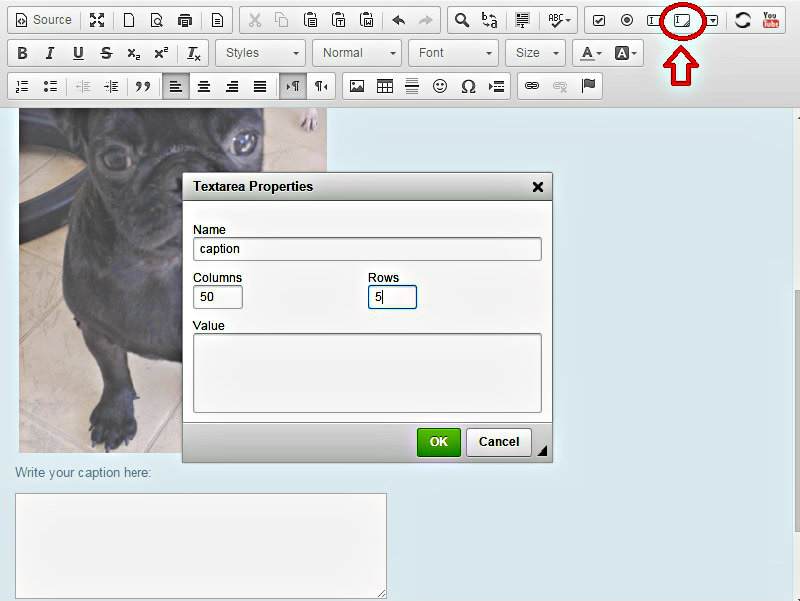Insert a horizontal line
Image resolution: width=800 pixels, height=601 pixels.
(412, 86)
